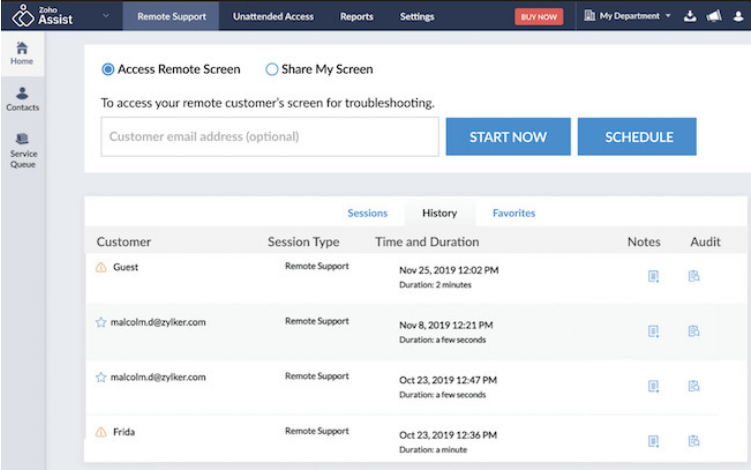Select the Access Remote Screen radio button
The image size is (751, 470).
pos(108,70)
